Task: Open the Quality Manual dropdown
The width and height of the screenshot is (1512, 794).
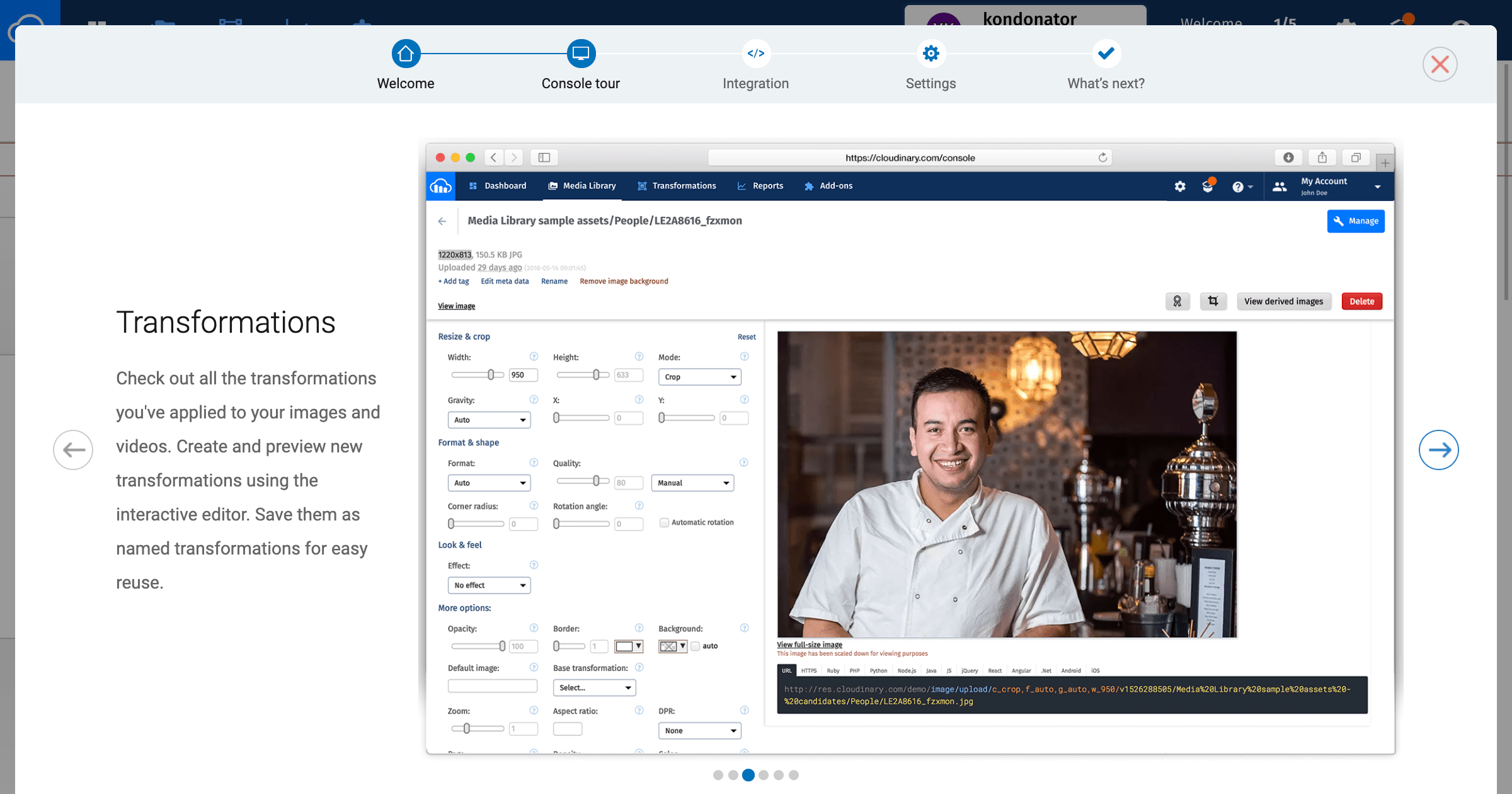Action: 692,483
